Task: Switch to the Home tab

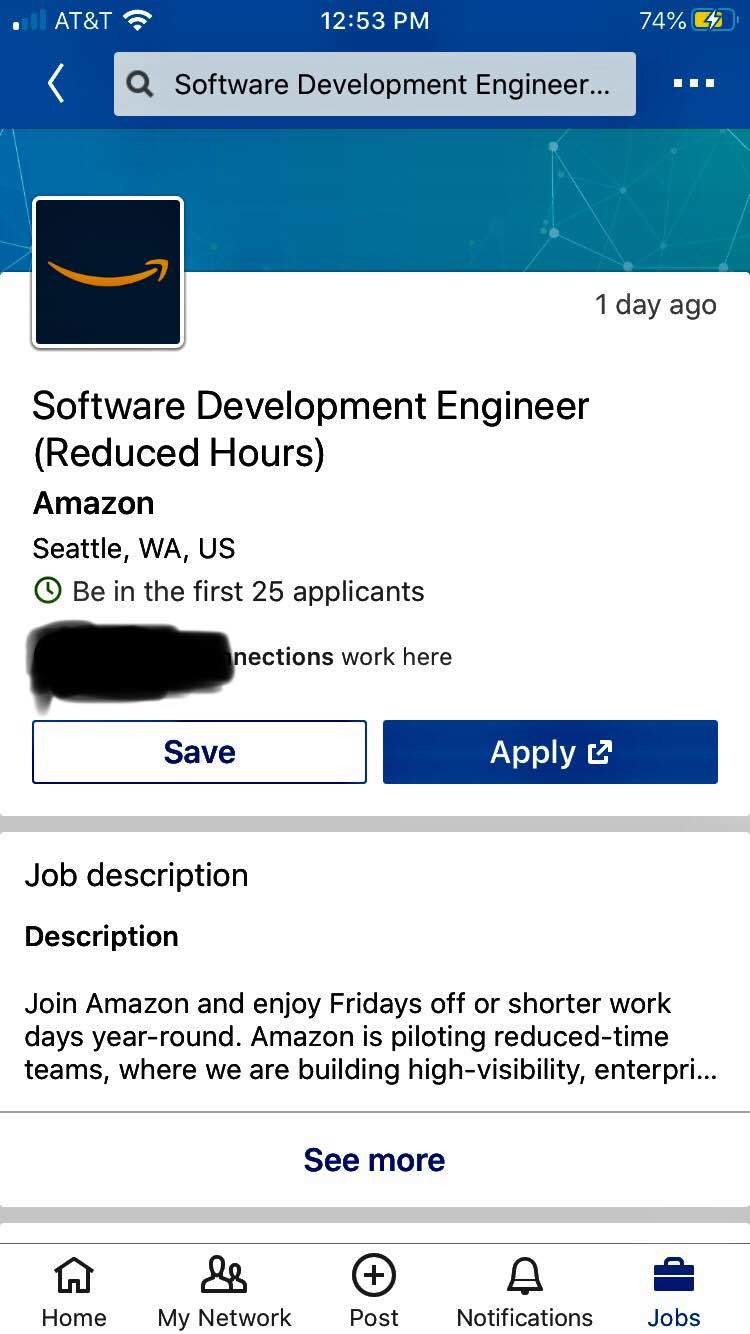Action: point(74,1290)
